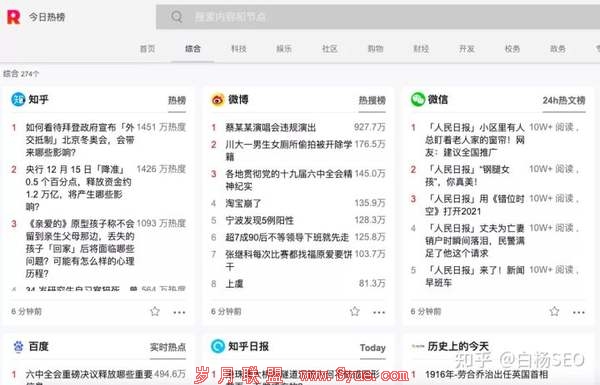
Task: Click the 微博 card title text
Action: (238, 100)
